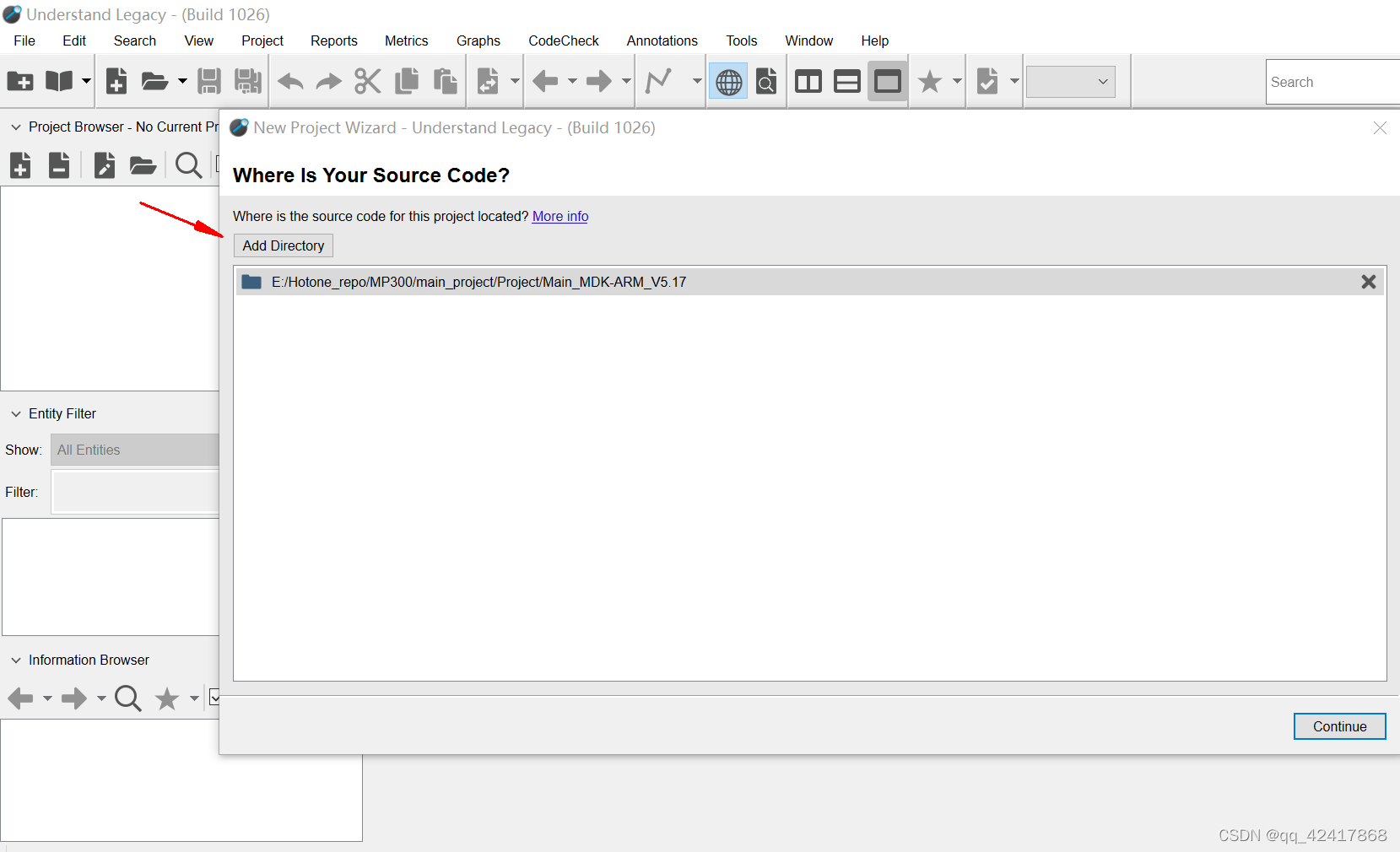Click the Entity Filter text field

135,492
